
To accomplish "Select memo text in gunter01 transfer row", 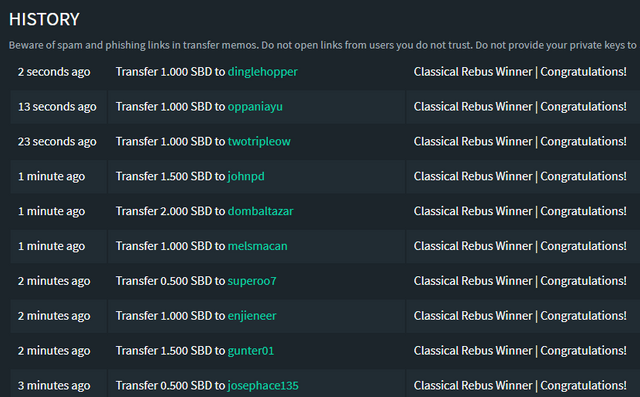I will [x=520, y=351].
